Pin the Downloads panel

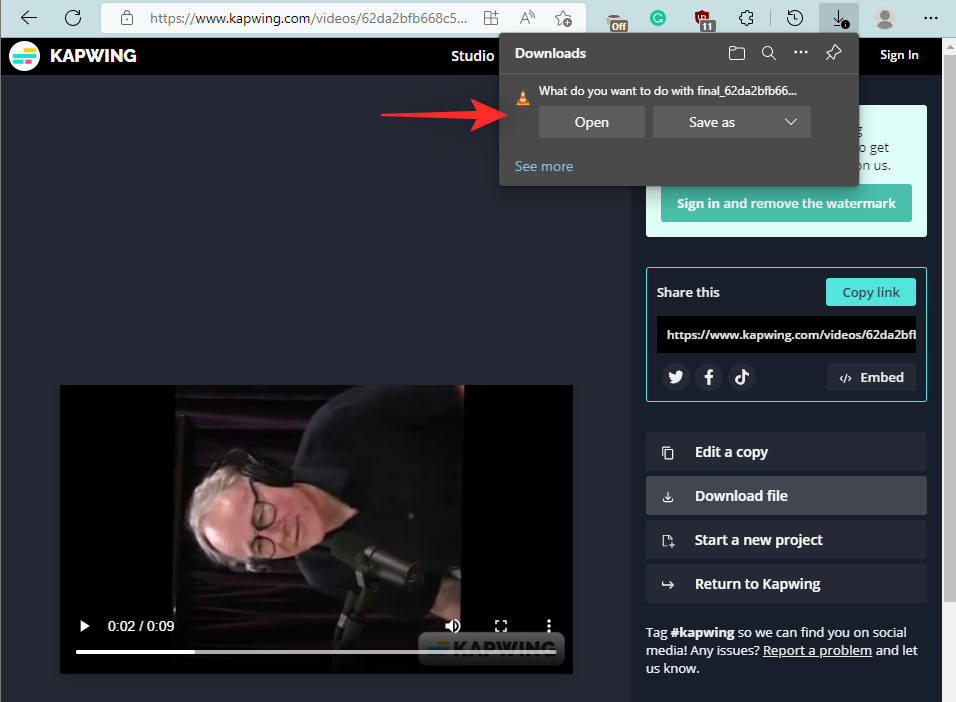(833, 53)
